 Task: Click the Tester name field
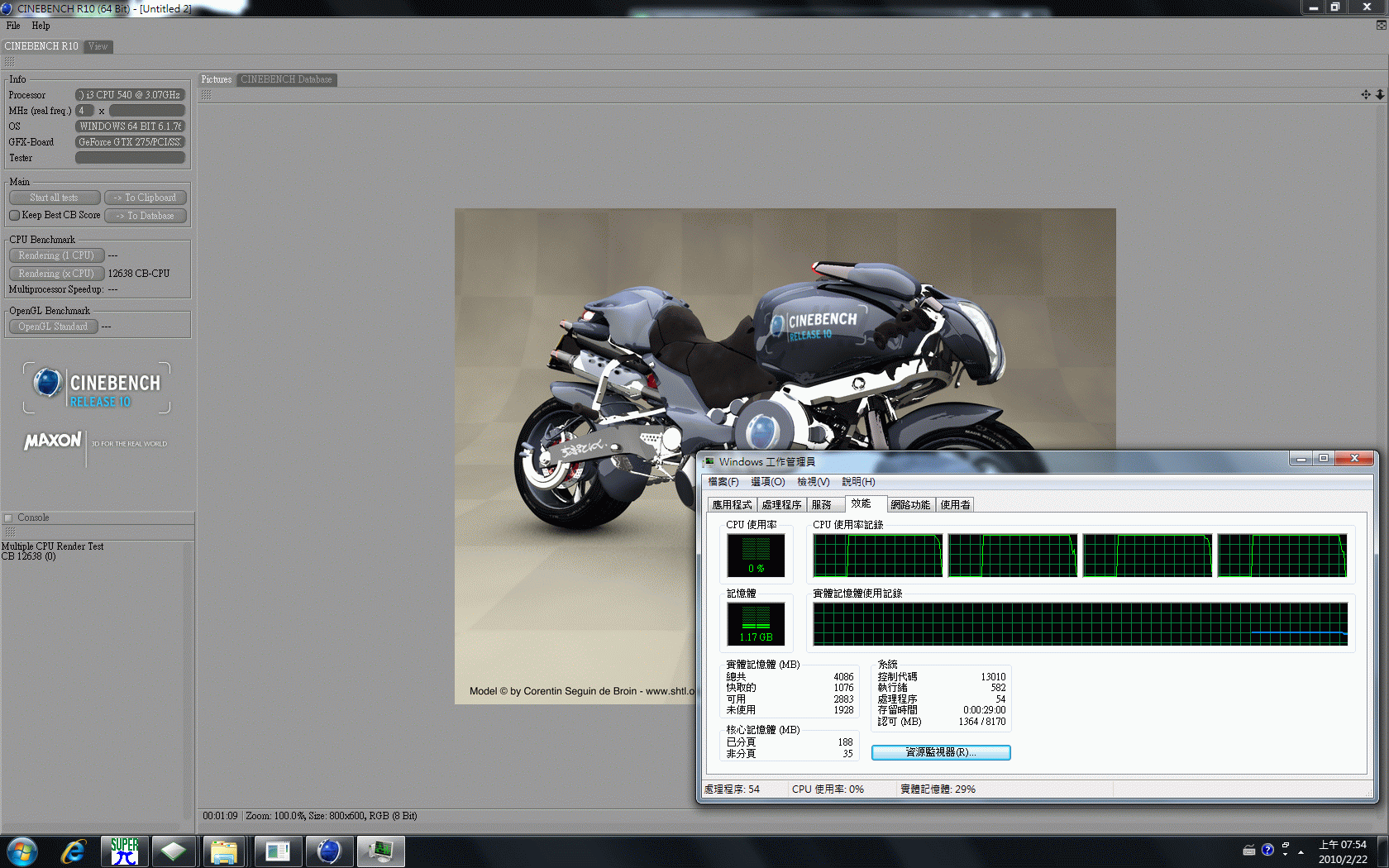[130, 158]
